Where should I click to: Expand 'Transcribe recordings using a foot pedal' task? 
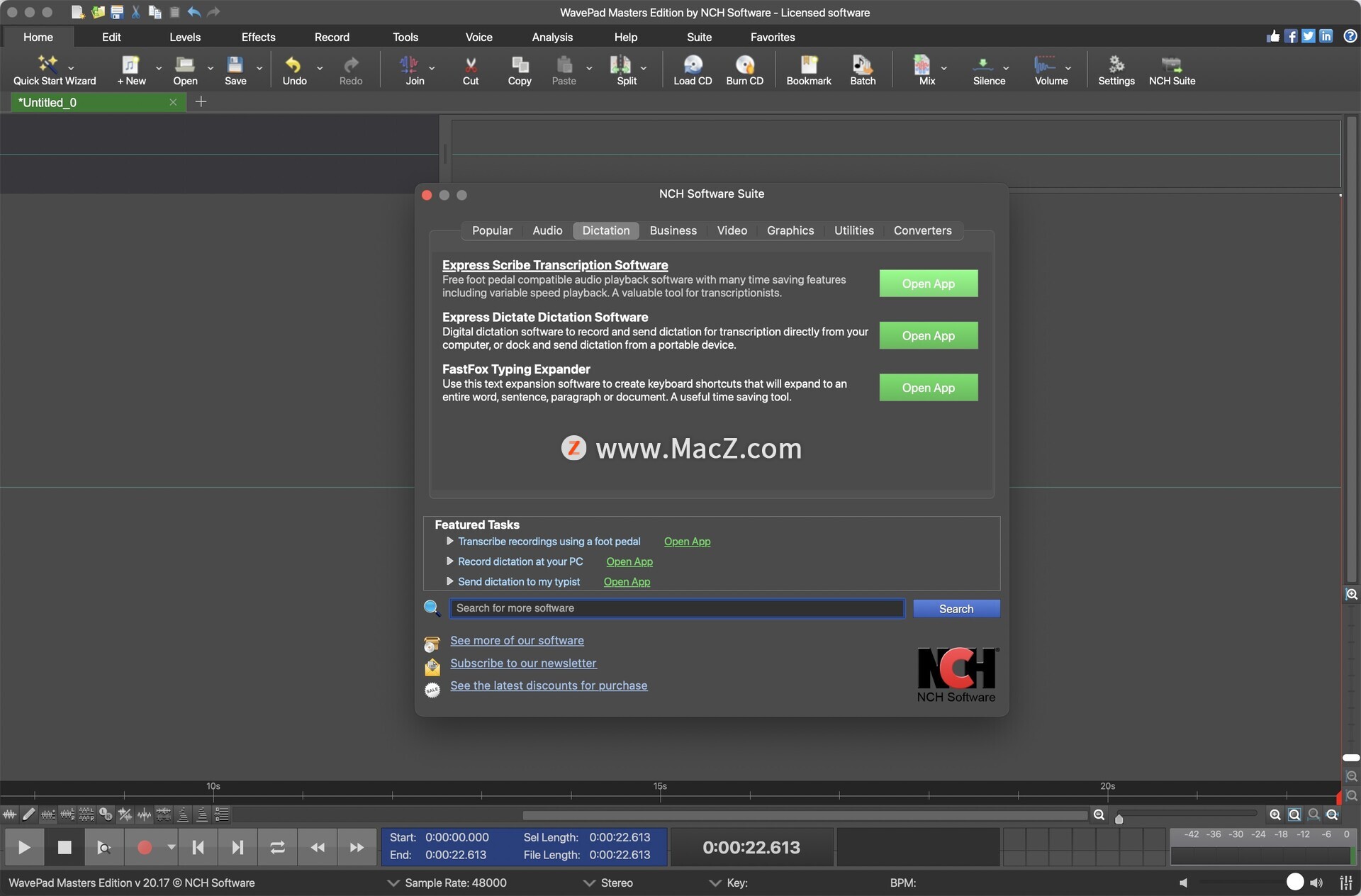(449, 541)
